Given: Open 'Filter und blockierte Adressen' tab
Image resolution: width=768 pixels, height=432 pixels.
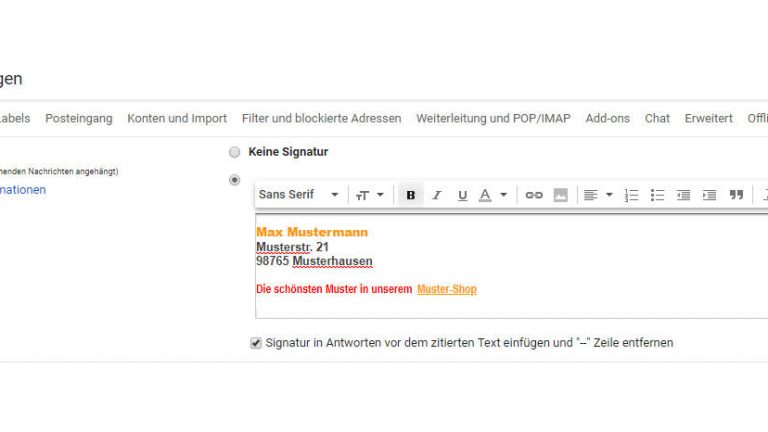Looking at the screenshot, I should tap(321, 118).
